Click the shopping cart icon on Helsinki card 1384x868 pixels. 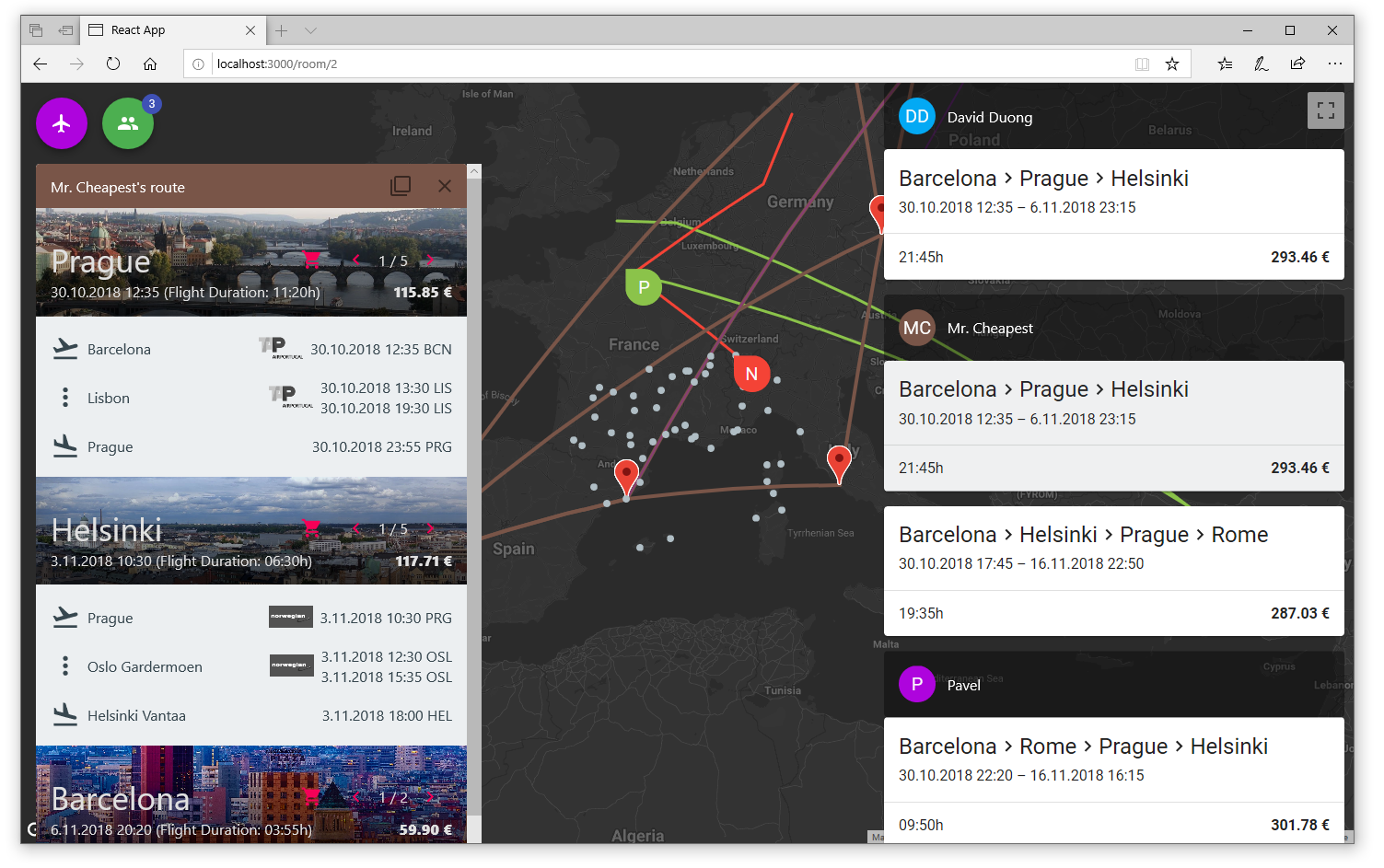pyautogui.click(x=311, y=528)
